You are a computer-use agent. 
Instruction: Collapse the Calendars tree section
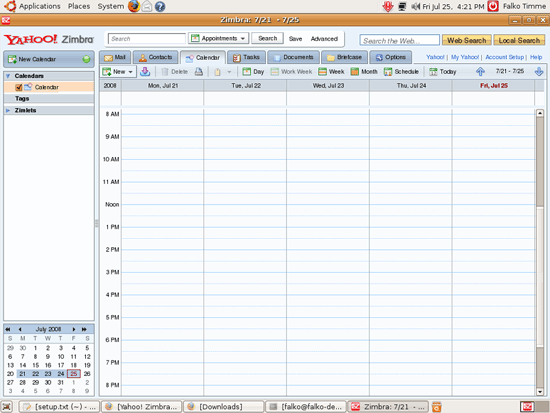click(8, 76)
